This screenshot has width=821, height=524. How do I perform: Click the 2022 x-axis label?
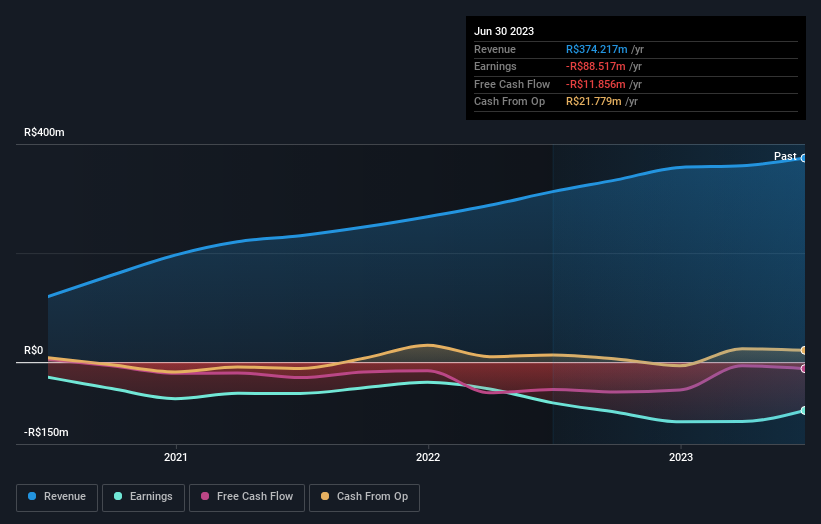428,457
